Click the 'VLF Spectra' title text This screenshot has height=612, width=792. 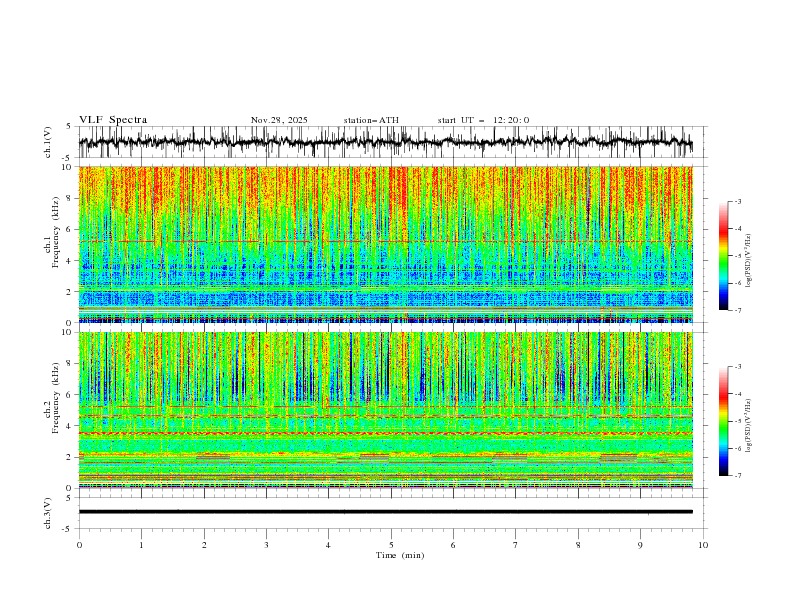point(113,120)
